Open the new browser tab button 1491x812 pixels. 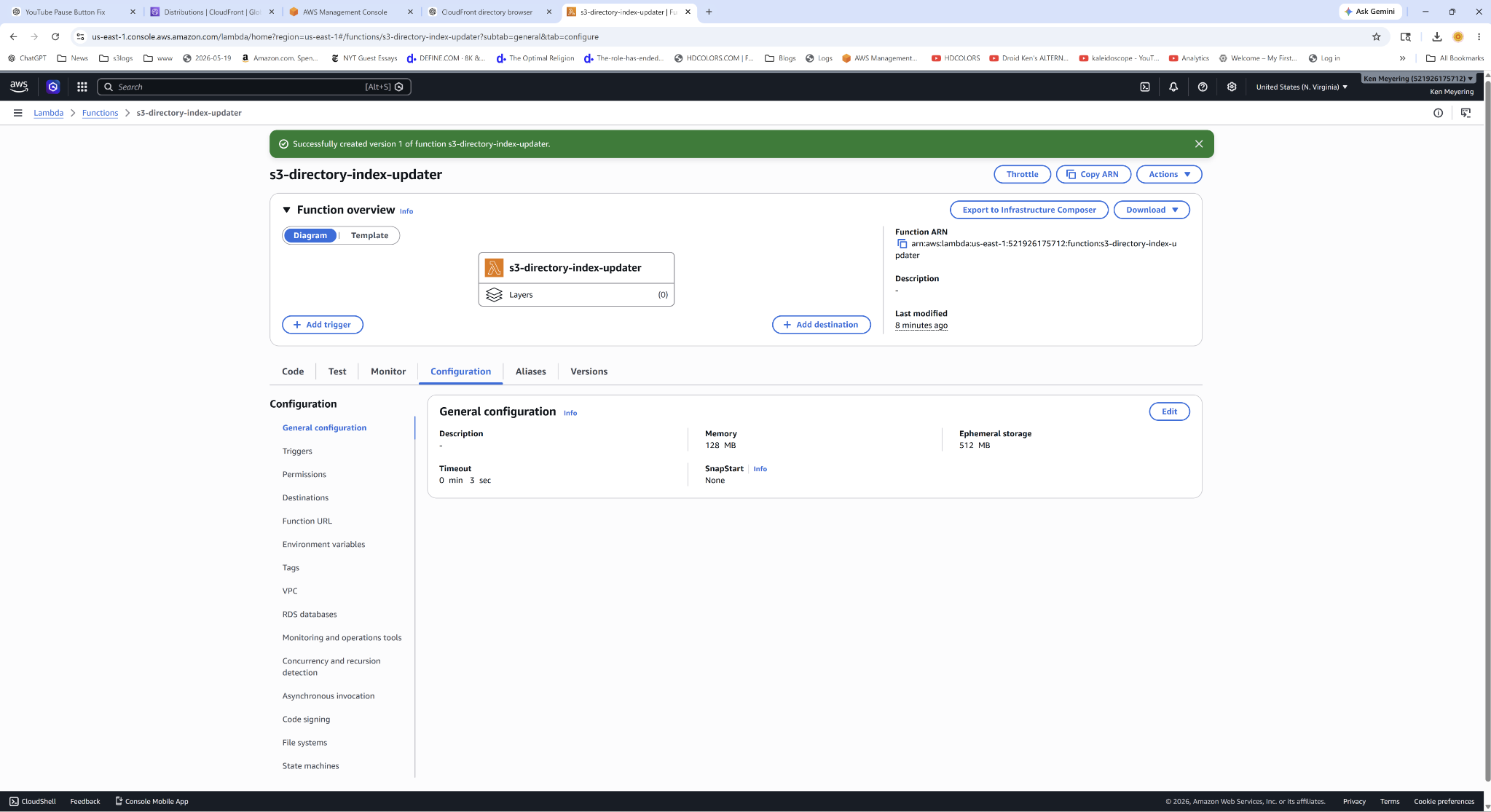(709, 12)
